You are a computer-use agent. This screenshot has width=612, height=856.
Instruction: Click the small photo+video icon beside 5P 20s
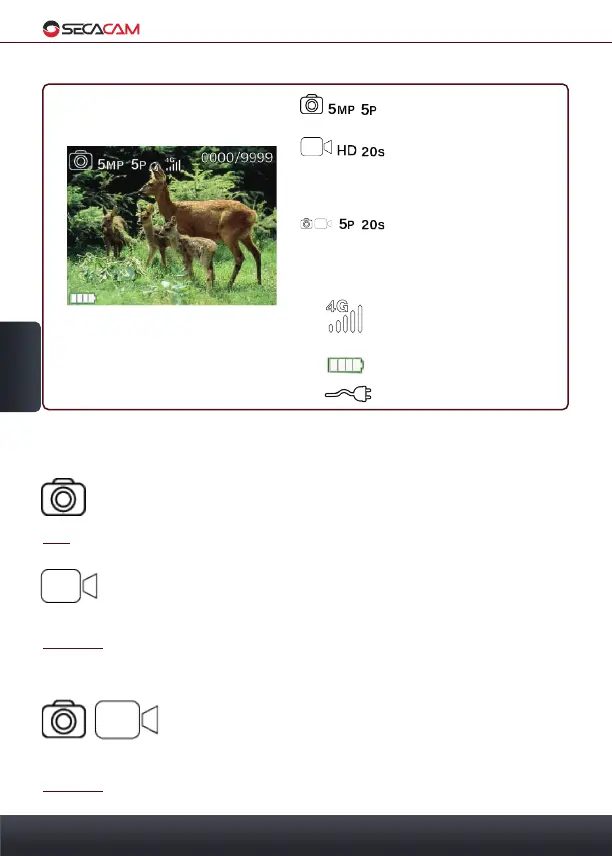tap(316, 223)
